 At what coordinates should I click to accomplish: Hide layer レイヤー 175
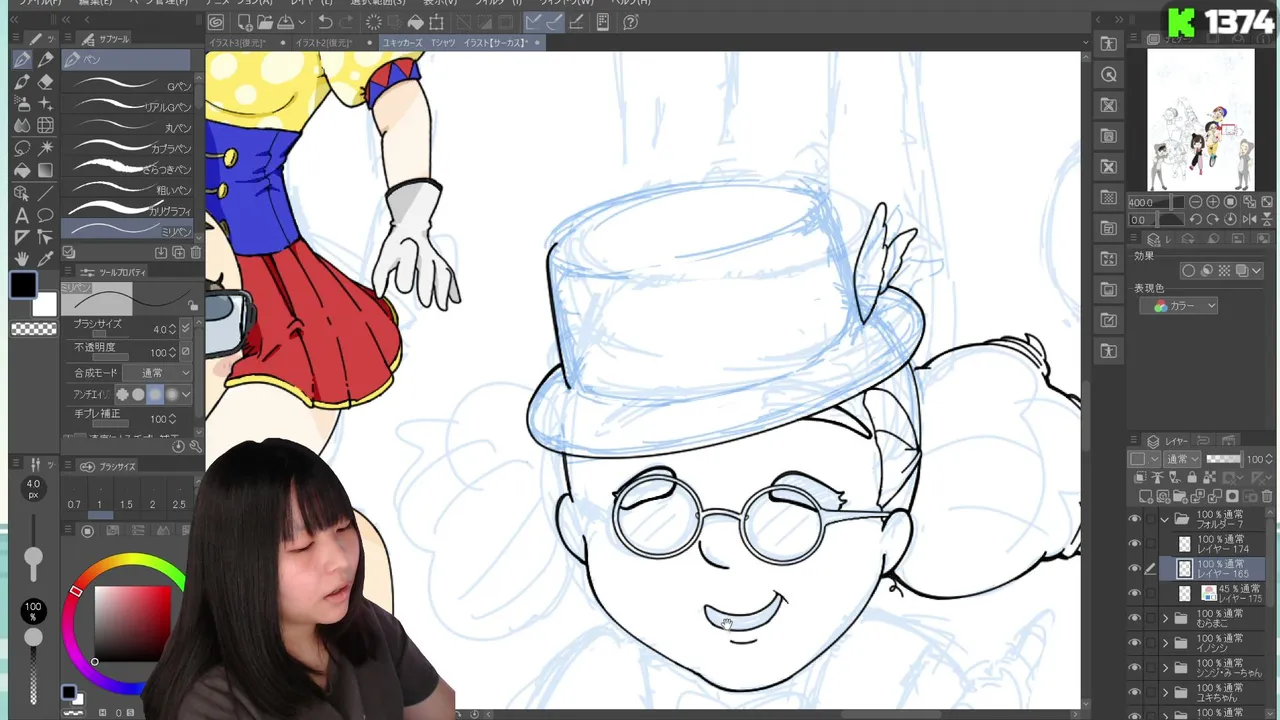[1134, 593]
